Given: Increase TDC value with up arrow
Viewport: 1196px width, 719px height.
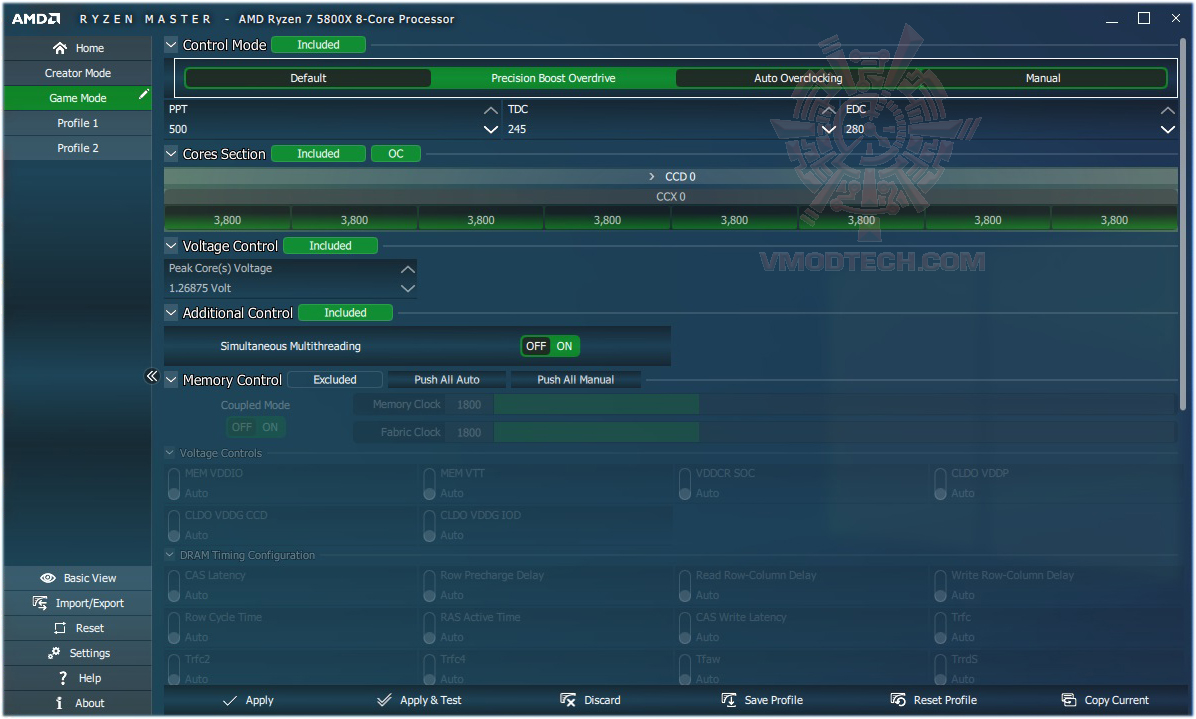Looking at the screenshot, I should pos(828,111).
